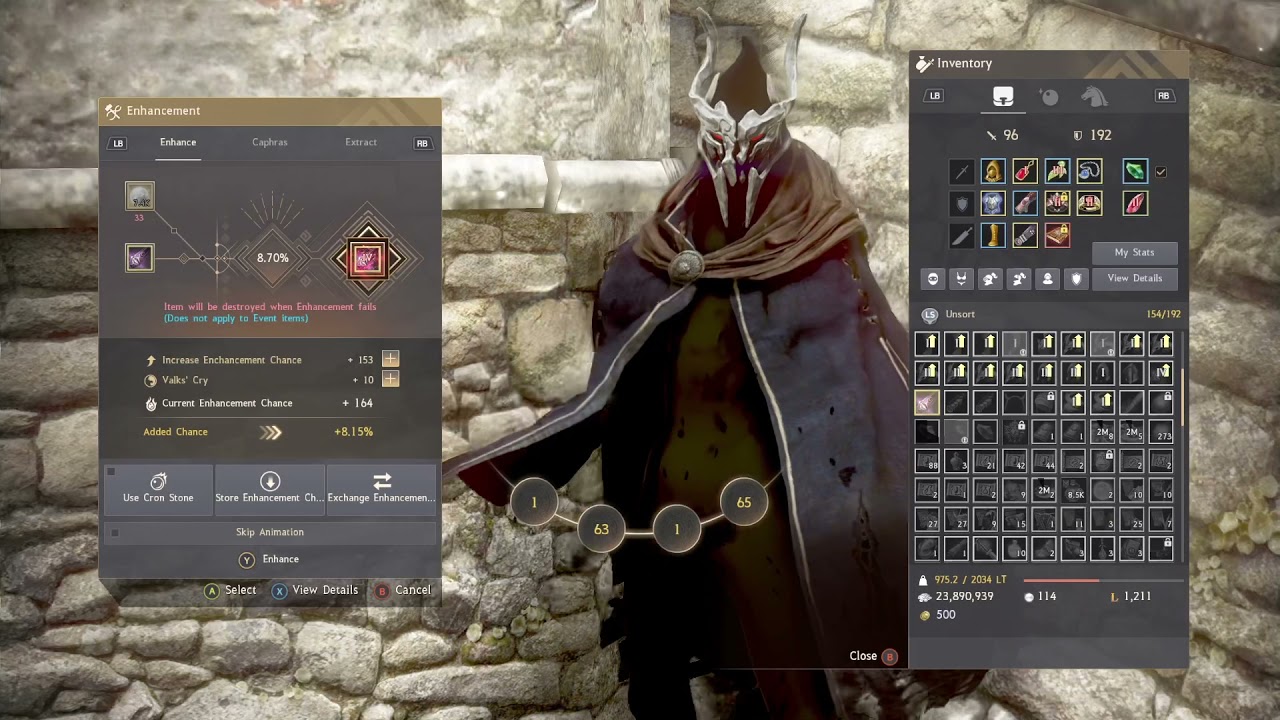The height and width of the screenshot is (720, 1280).
Task: Click the weight capacity bar
Action: pos(1103,580)
